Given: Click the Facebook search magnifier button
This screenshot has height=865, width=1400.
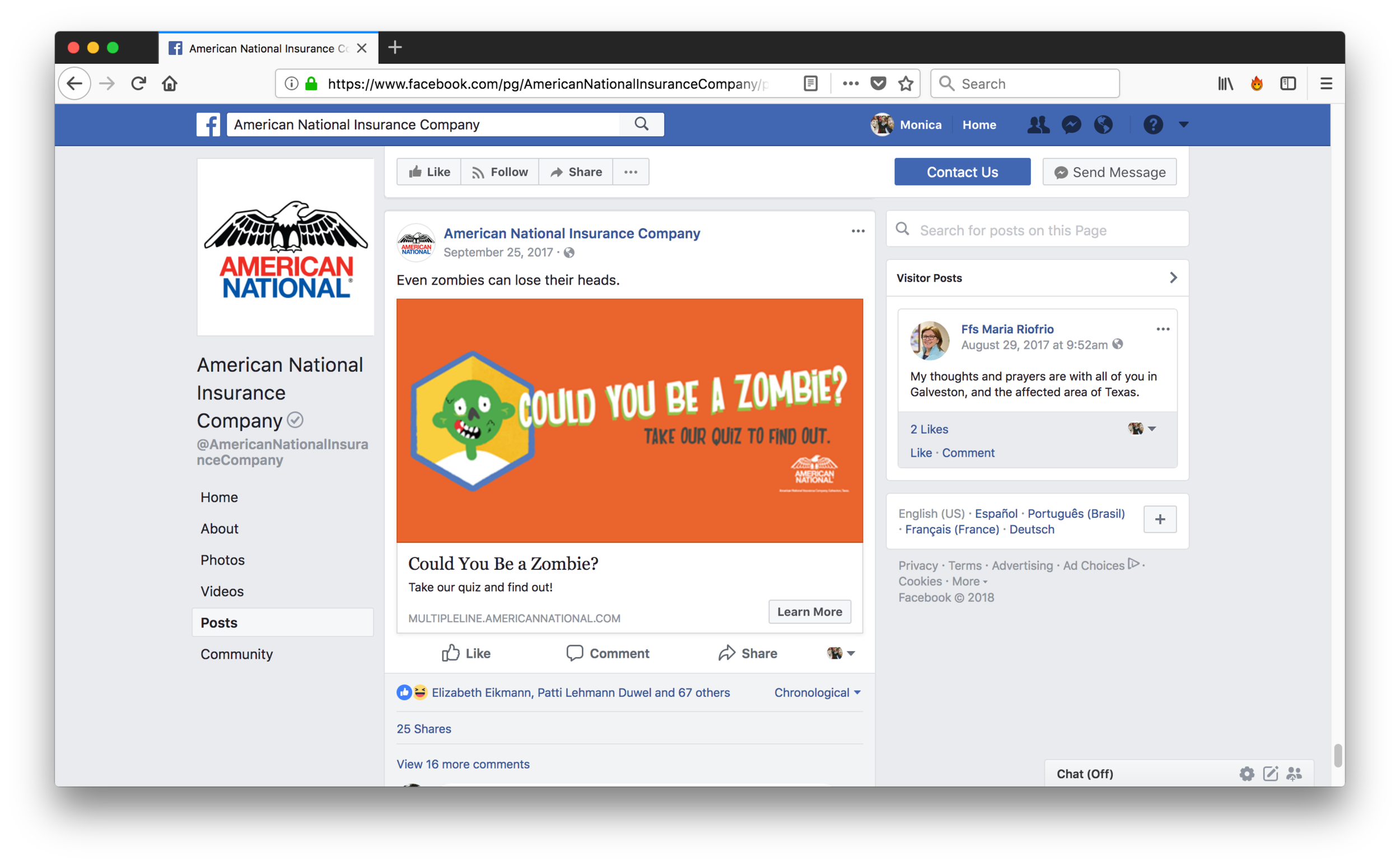Looking at the screenshot, I should tap(641, 124).
